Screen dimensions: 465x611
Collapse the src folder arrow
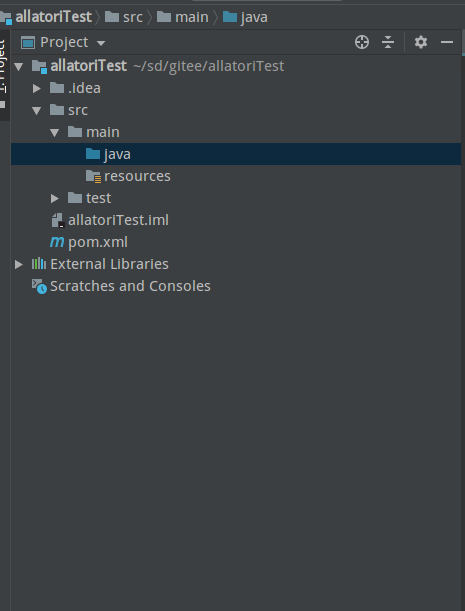point(37,111)
